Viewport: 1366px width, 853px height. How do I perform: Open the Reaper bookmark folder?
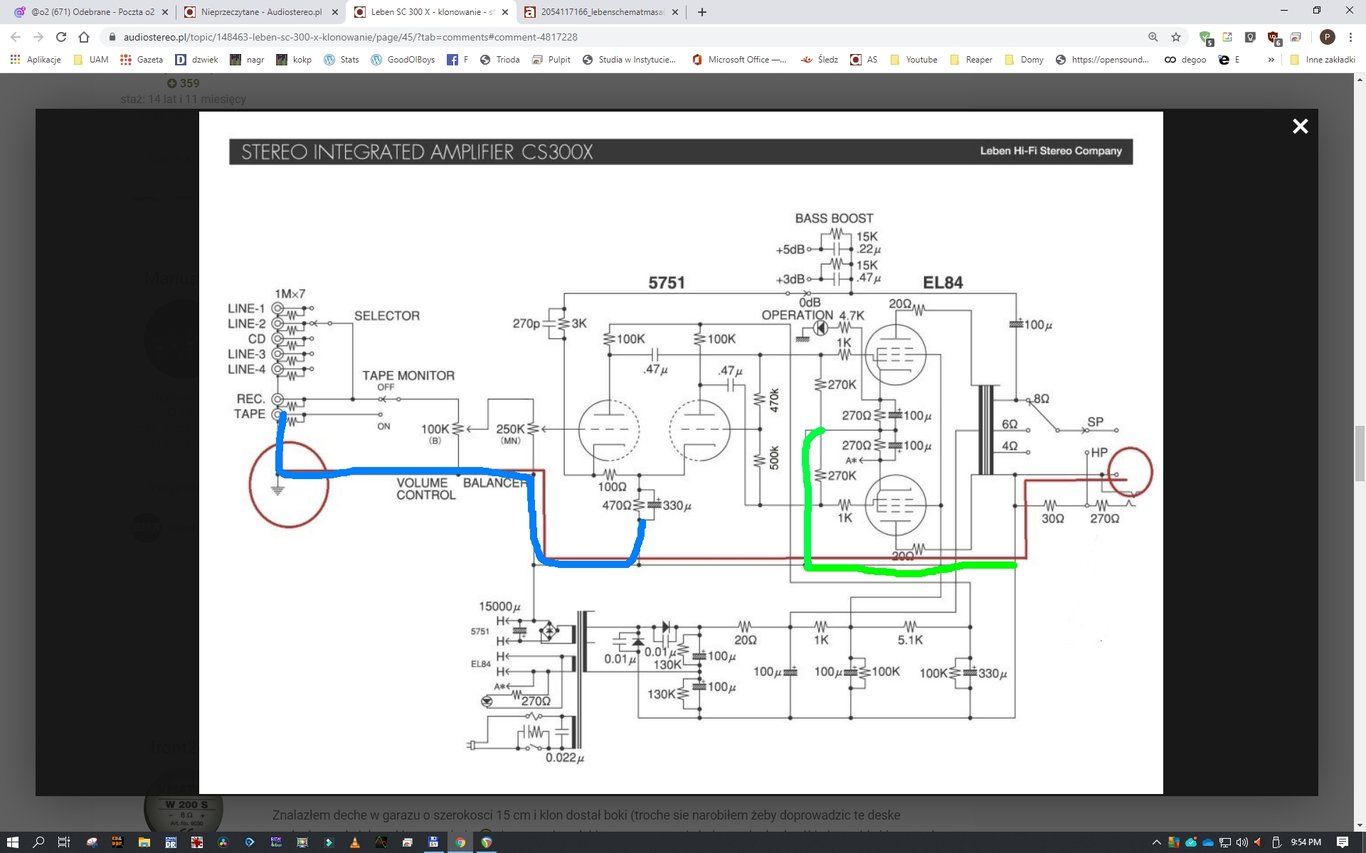(971, 60)
